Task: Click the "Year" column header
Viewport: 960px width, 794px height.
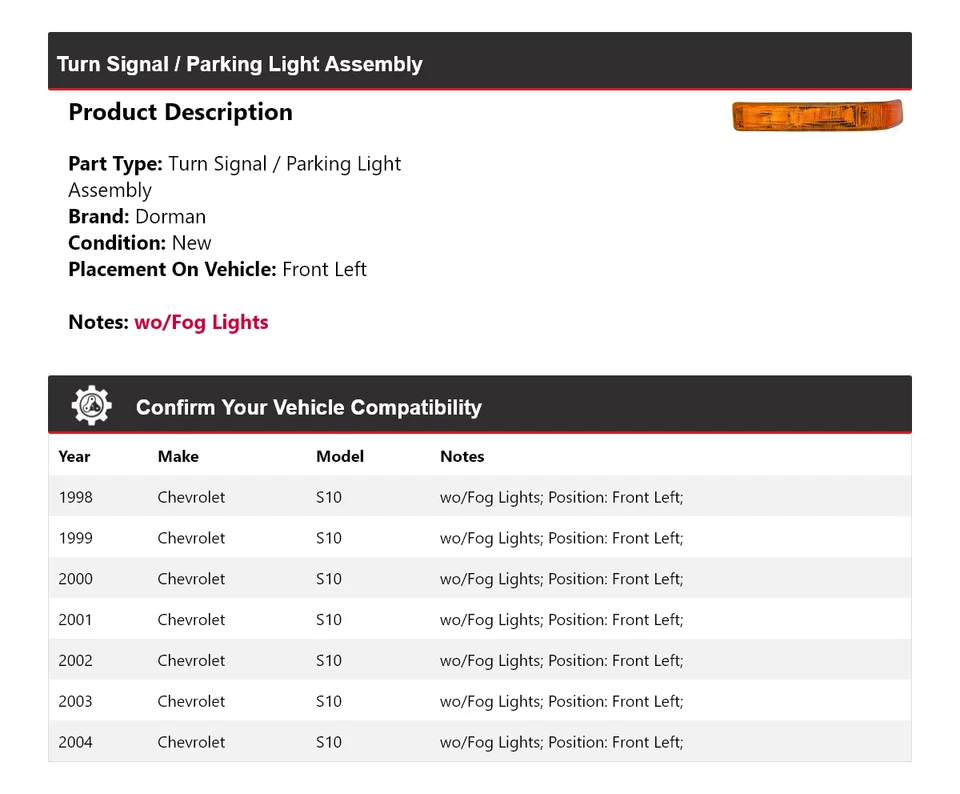Action: [74, 456]
